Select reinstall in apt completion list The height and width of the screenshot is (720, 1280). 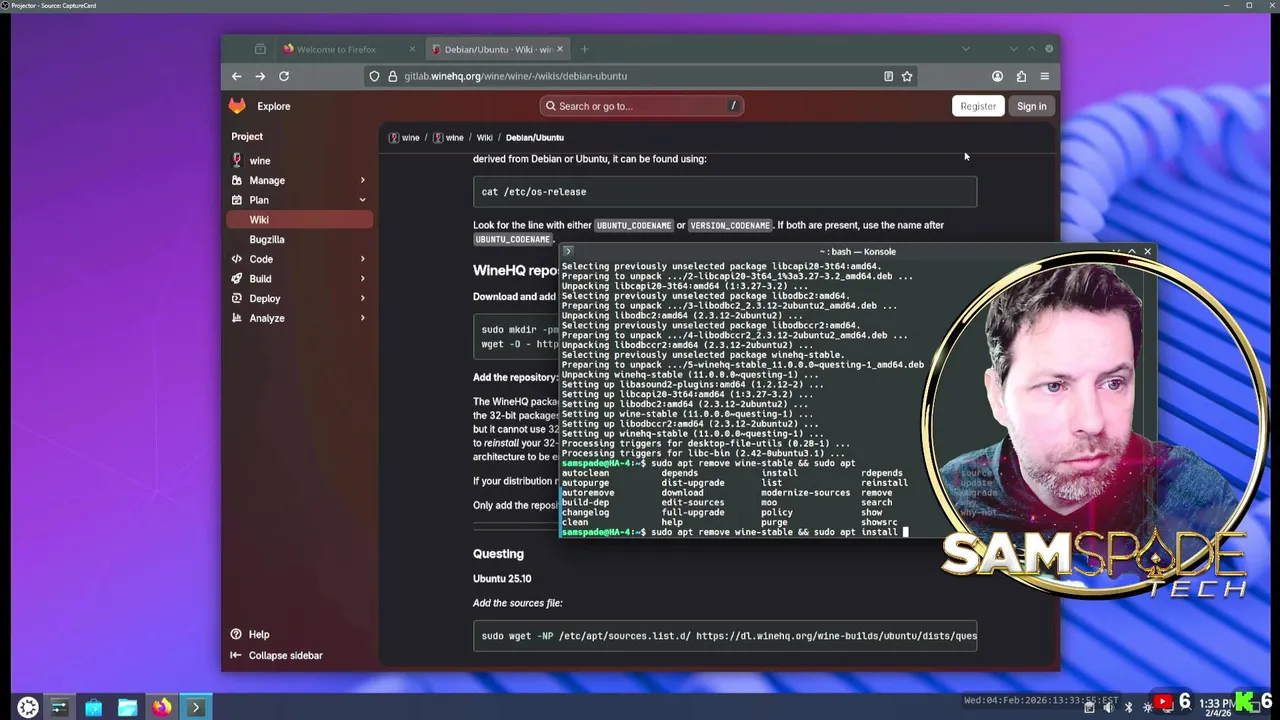(884, 483)
